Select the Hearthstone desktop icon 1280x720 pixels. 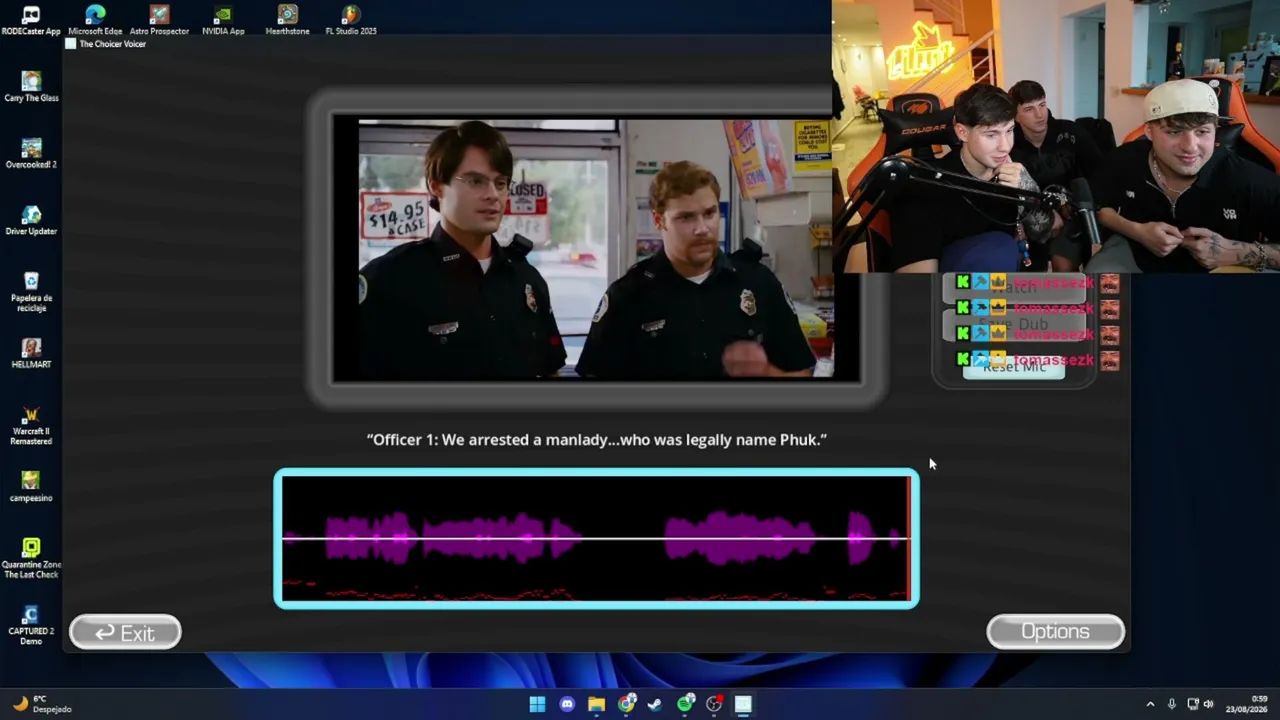[x=287, y=20]
